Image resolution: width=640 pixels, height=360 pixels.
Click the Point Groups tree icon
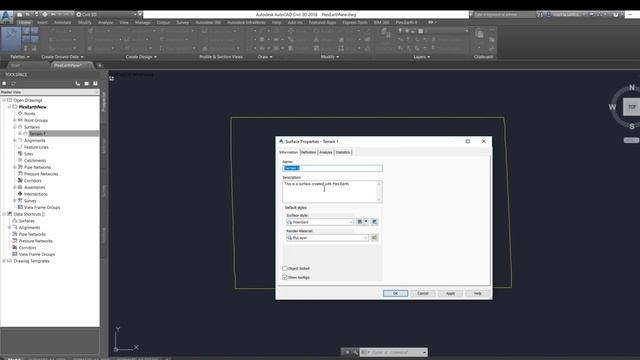pos(20,120)
